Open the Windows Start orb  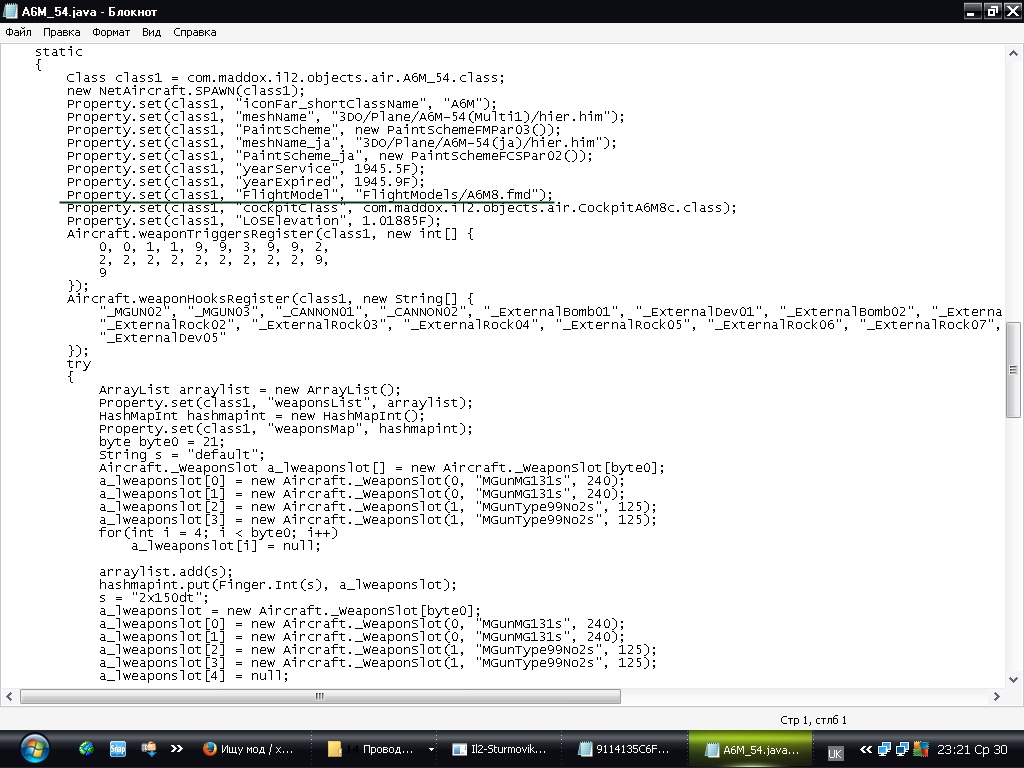34,749
